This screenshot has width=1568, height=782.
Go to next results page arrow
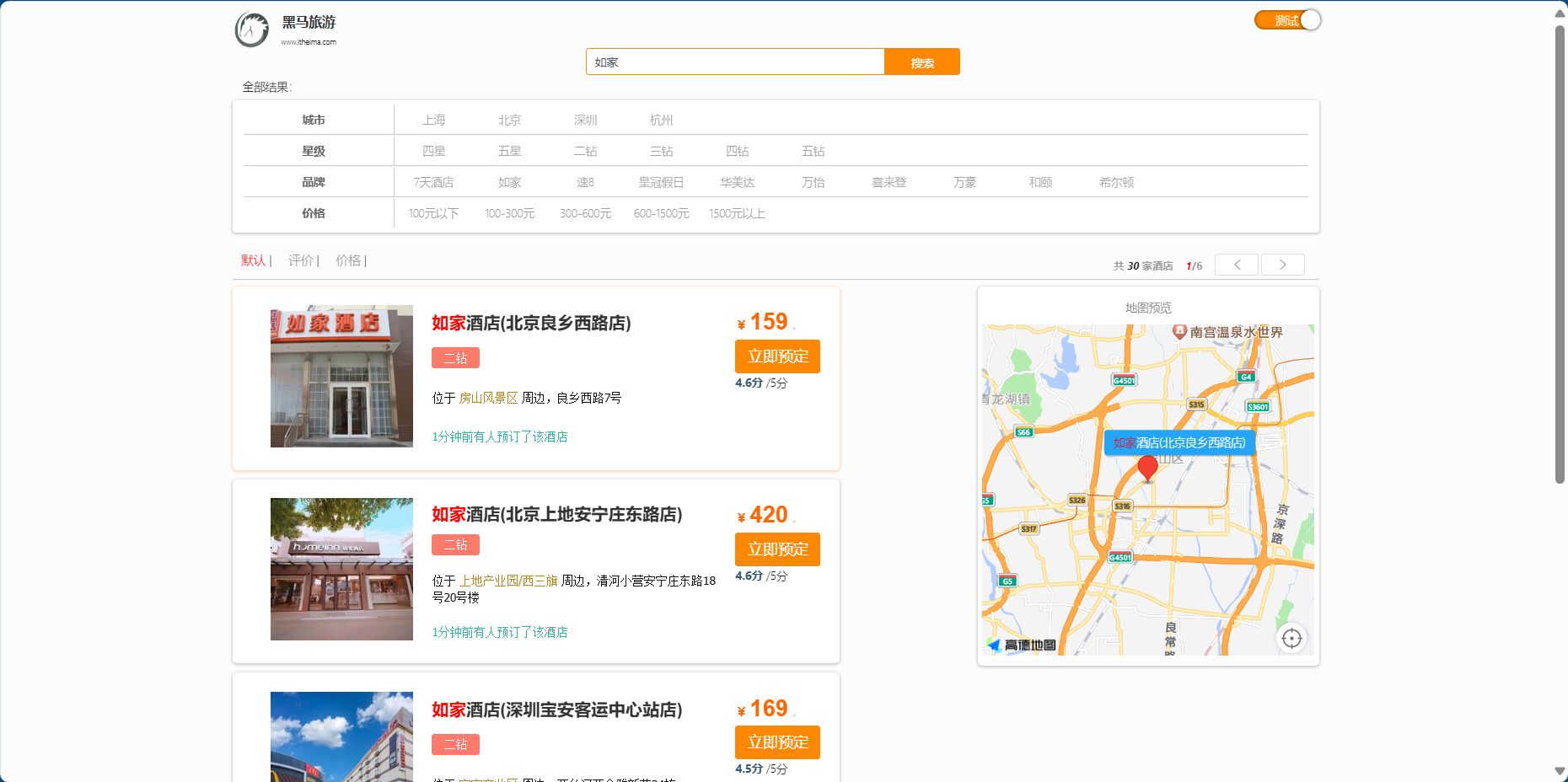1283,265
